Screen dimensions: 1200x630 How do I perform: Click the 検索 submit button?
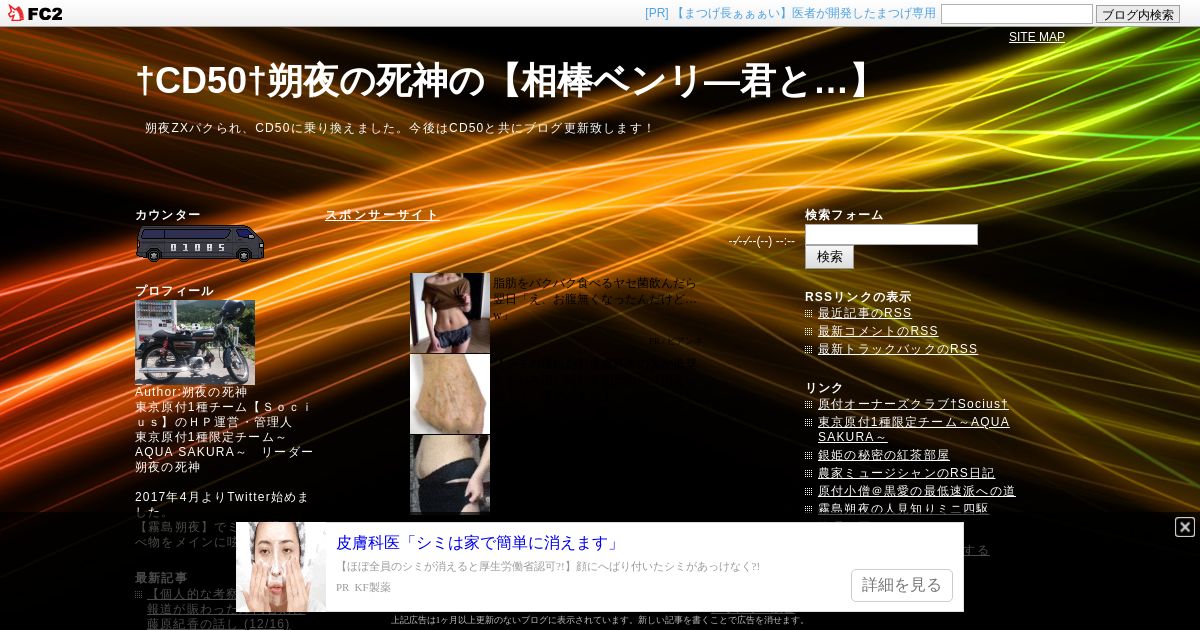click(829, 257)
